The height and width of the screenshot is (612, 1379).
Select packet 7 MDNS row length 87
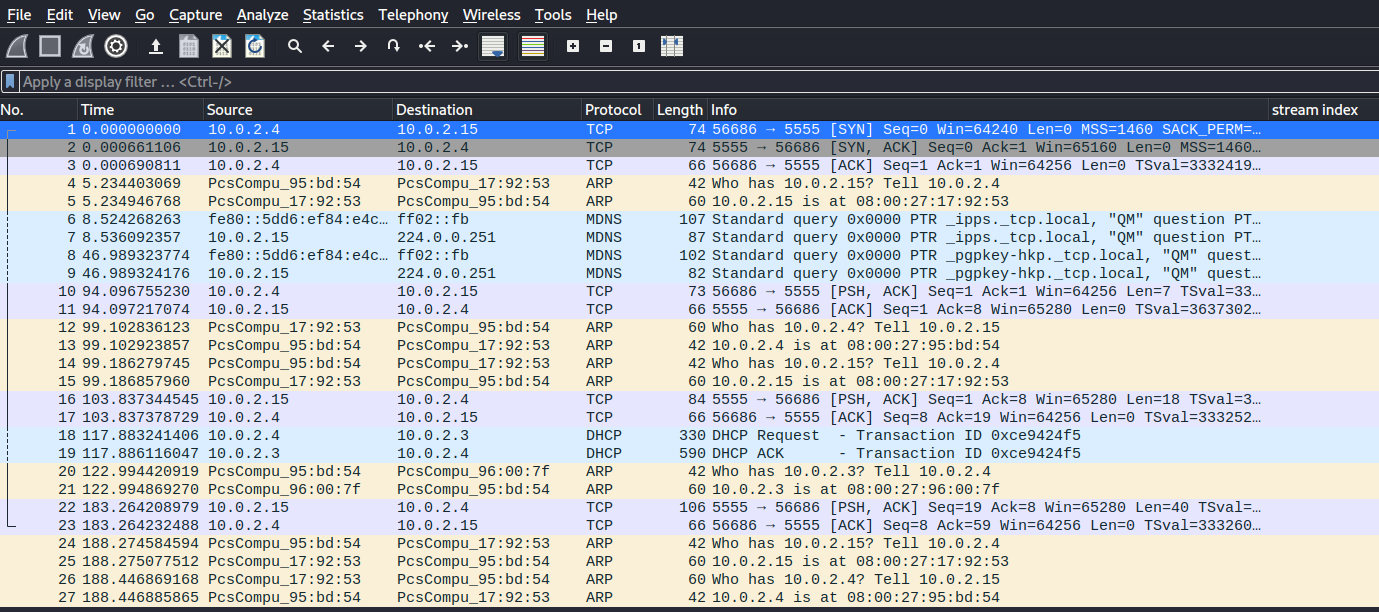(x=689, y=237)
